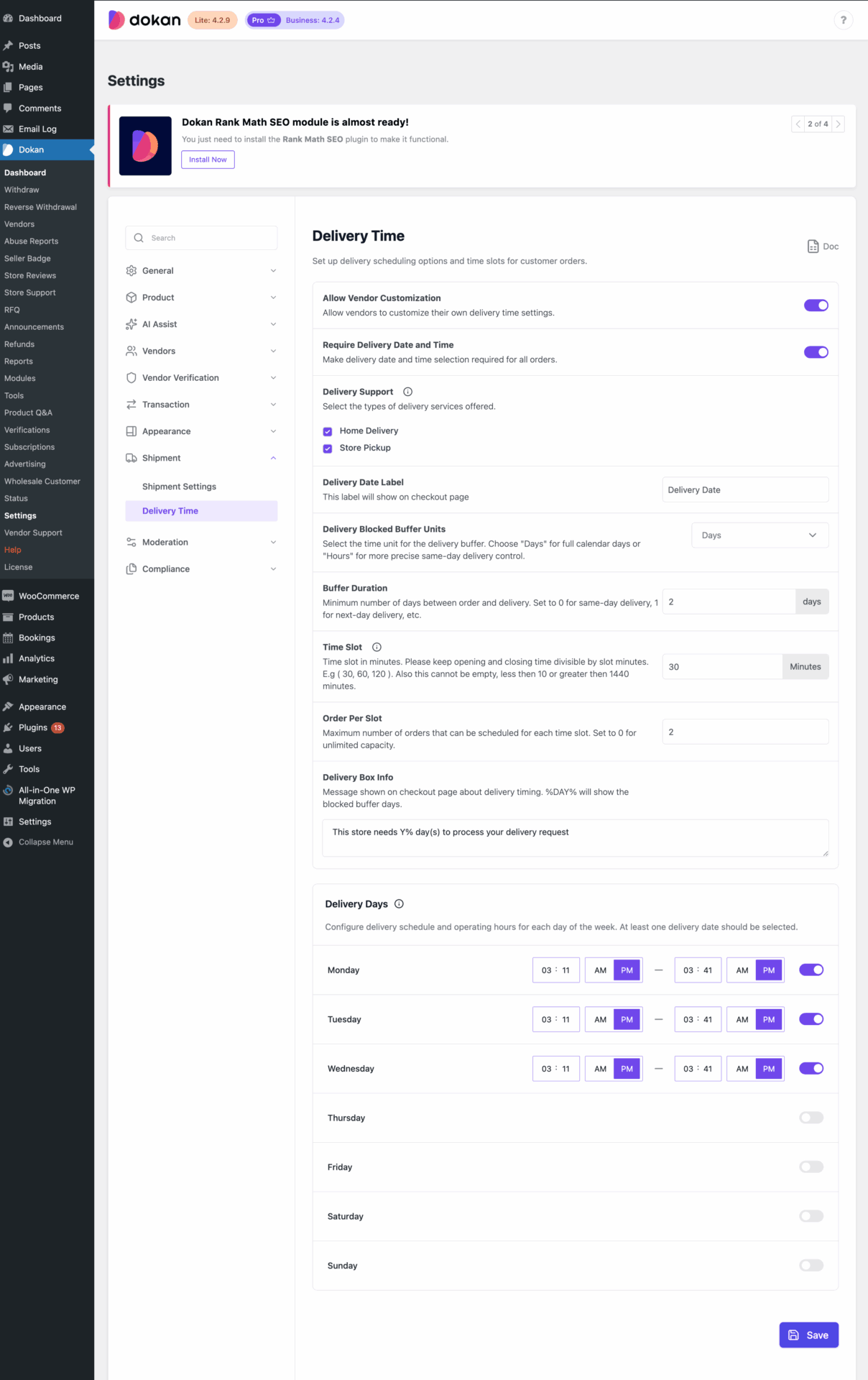
Task: Enable Thursday delivery toggle
Action: click(811, 1118)
